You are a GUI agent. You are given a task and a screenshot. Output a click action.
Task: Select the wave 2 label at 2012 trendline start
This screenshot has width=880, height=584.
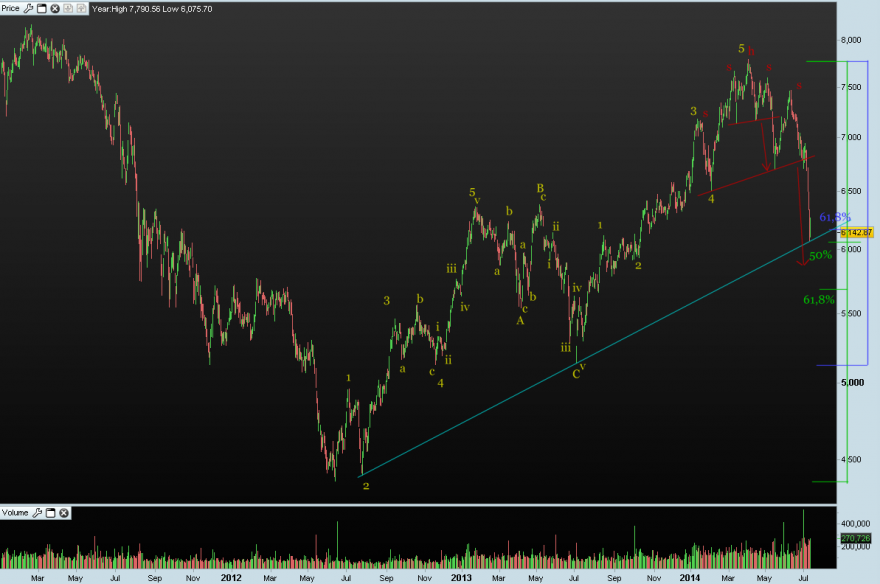pyautogui.click(x=366, y=486)
